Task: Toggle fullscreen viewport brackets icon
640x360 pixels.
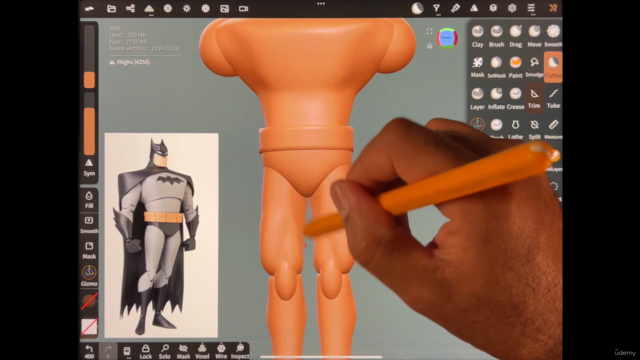Action: 429,31
